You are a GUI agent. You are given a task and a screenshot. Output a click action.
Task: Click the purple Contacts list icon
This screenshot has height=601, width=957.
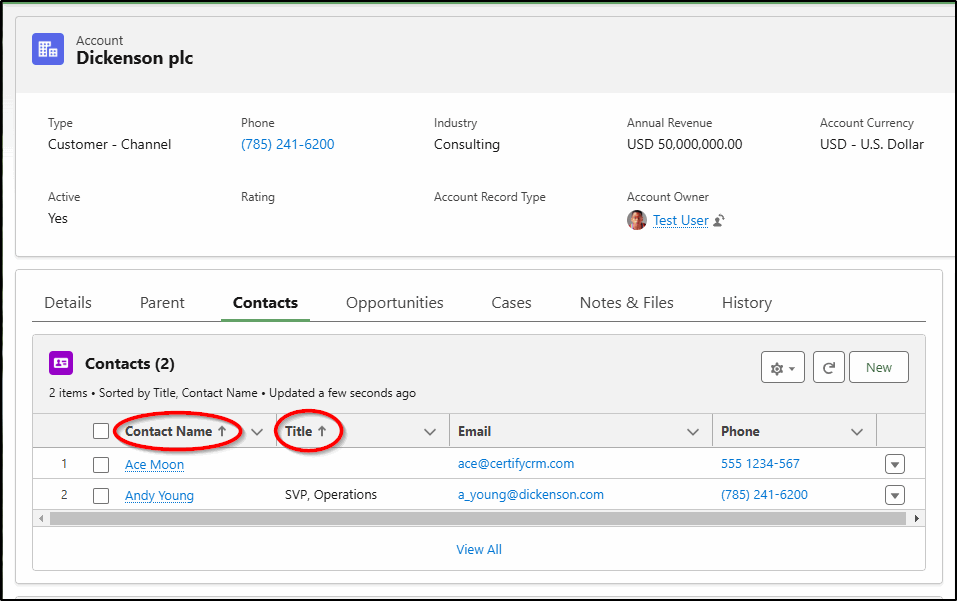click(61, 363)
